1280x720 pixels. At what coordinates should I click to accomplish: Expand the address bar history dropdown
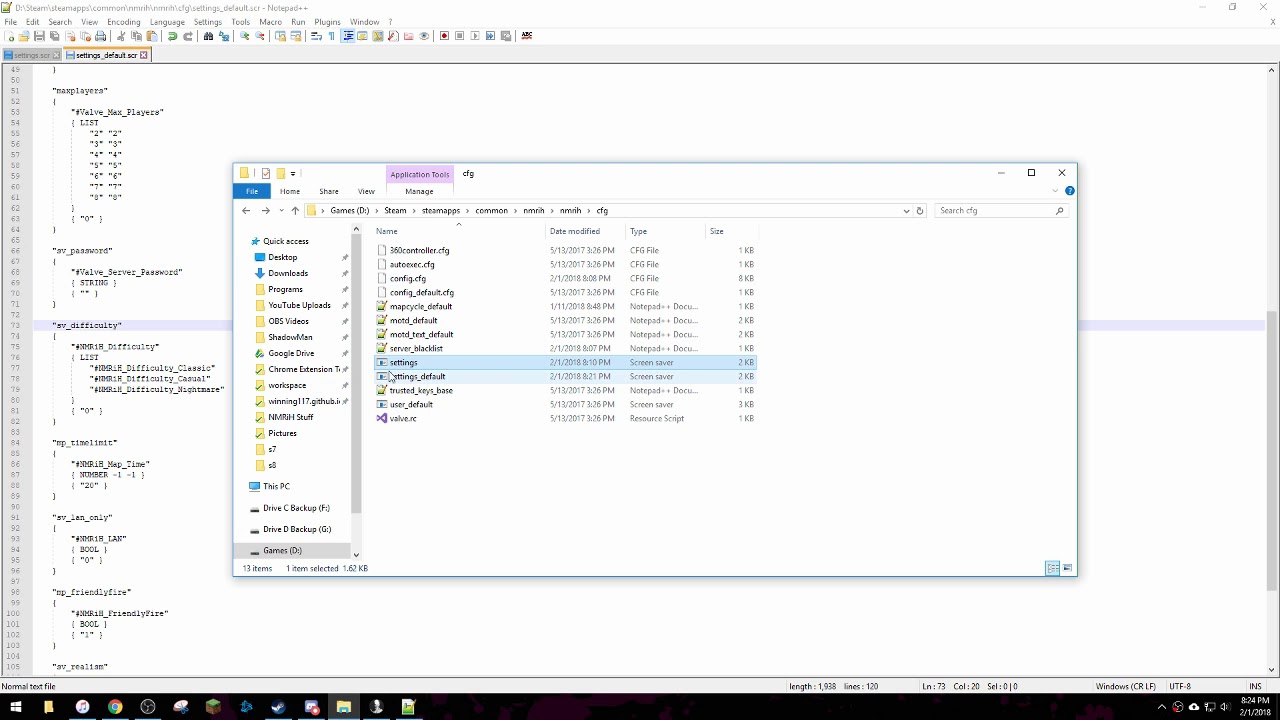coord(906,210)
